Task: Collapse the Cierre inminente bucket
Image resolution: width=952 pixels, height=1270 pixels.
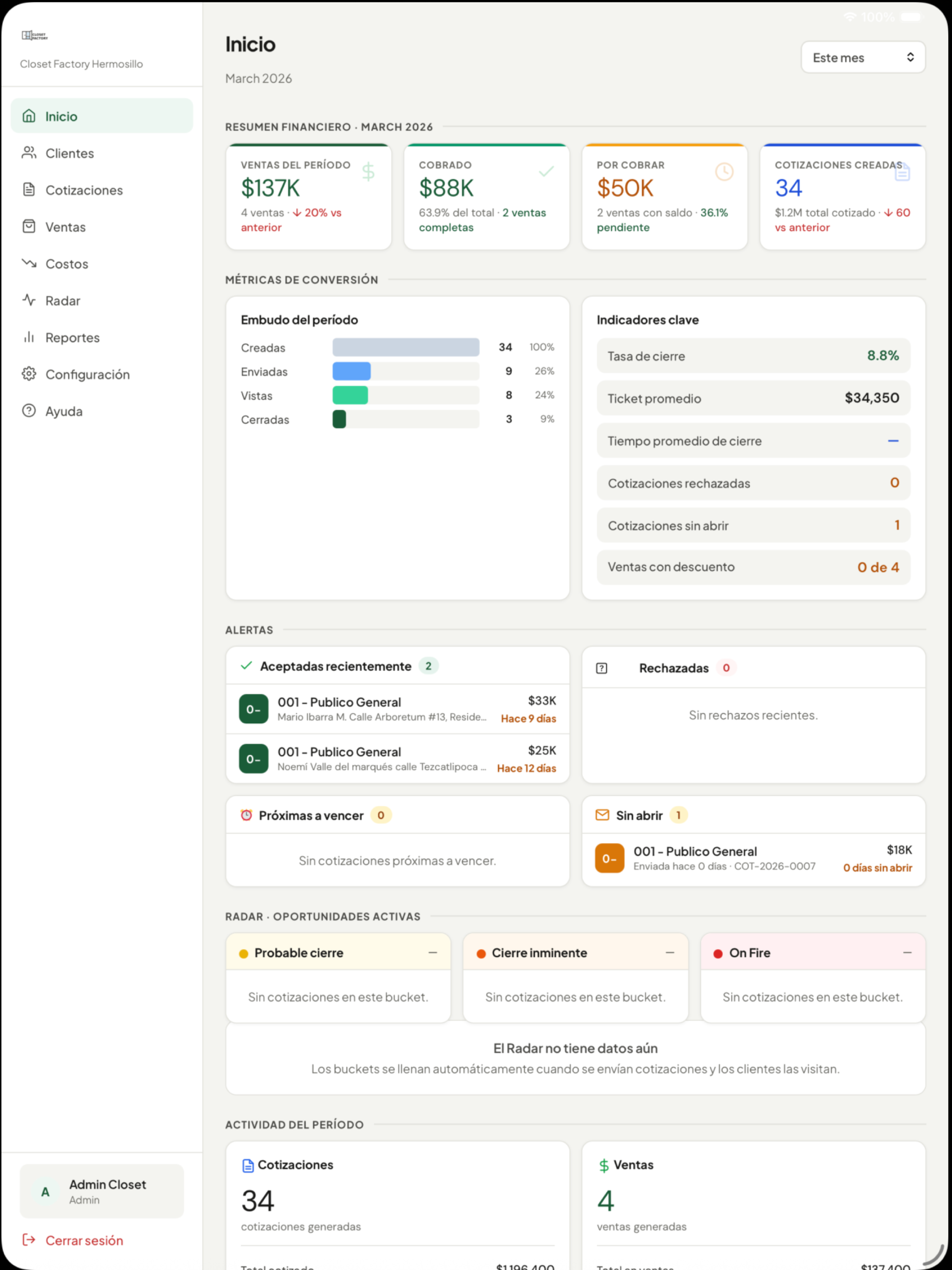Action: click(670, 952)
